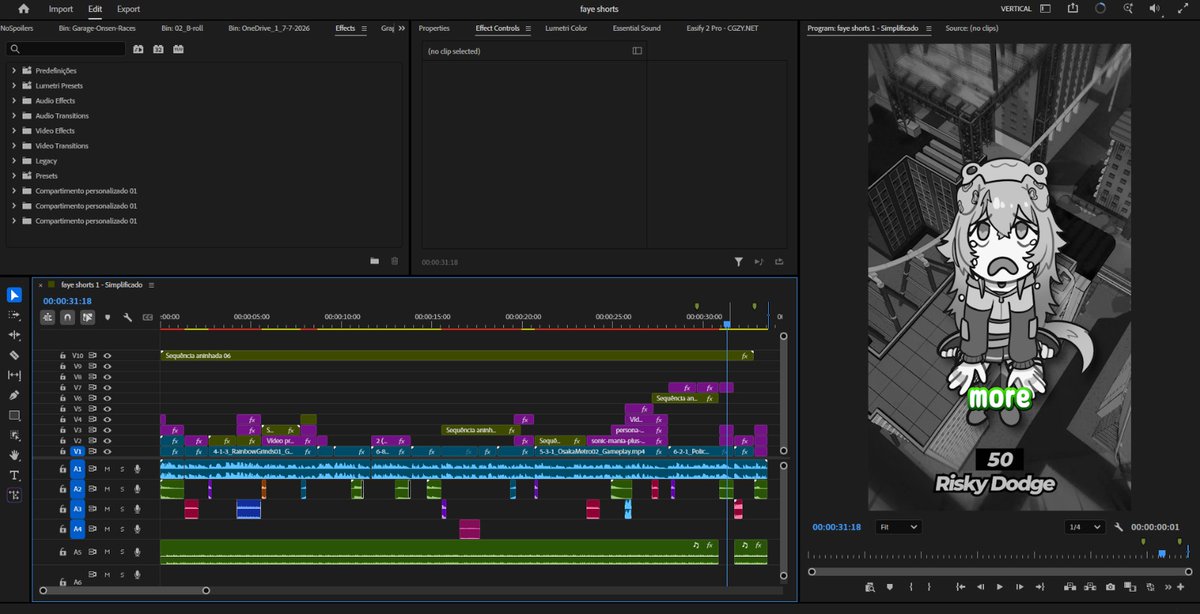
Task: Go to In point
Action: click(960, 587)
